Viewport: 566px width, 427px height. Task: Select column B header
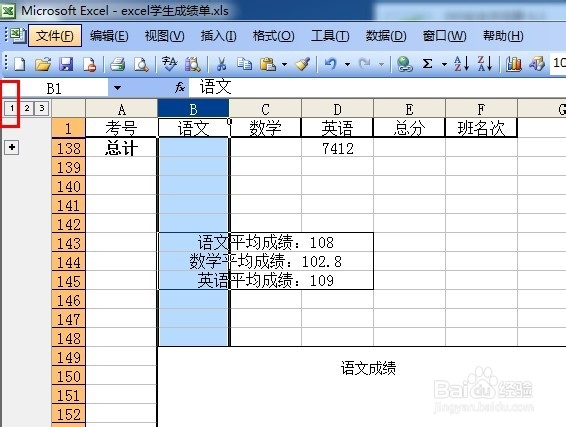(x=193, y=109)
